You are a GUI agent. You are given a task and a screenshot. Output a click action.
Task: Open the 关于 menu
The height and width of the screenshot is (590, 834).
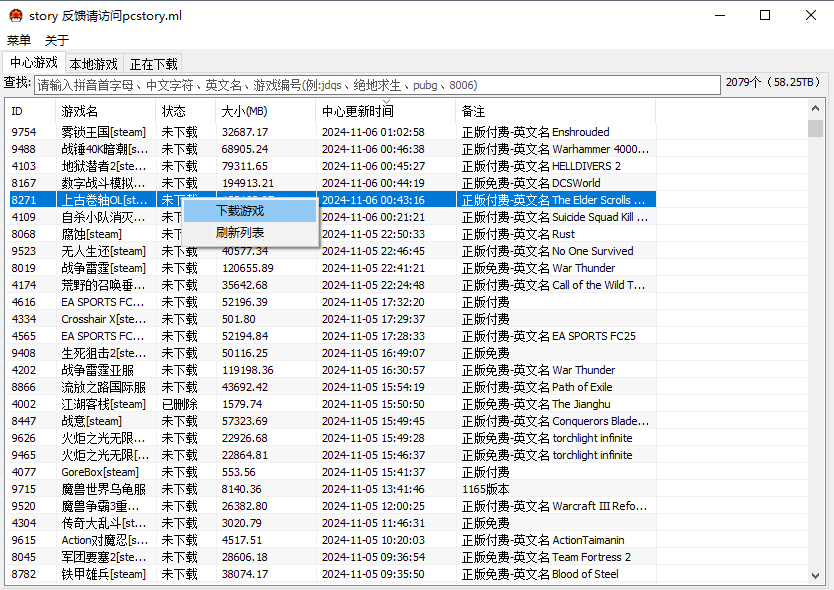[57, 40]
